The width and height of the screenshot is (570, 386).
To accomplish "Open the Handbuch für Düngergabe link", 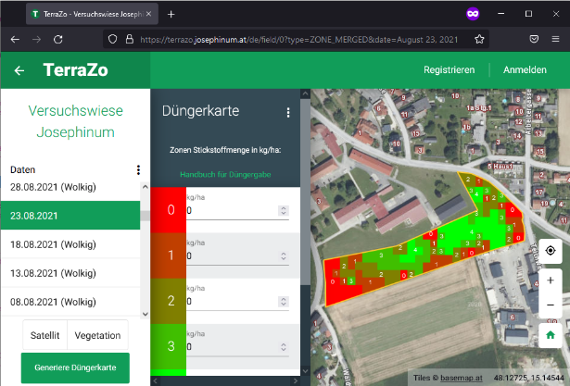I will point(225,174).
